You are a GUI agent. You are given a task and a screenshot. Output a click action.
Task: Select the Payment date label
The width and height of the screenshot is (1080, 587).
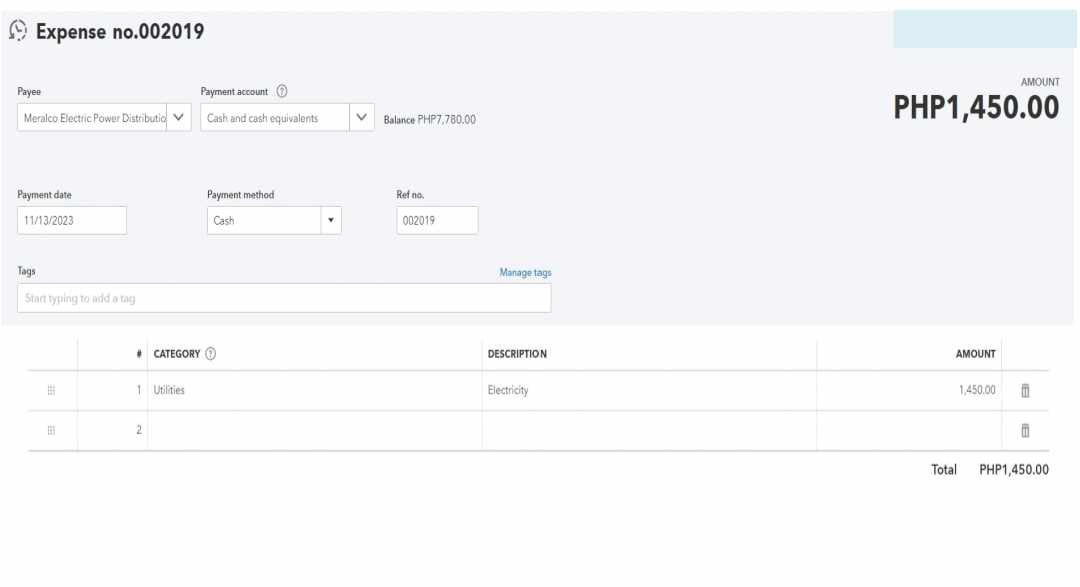point(44,195)
